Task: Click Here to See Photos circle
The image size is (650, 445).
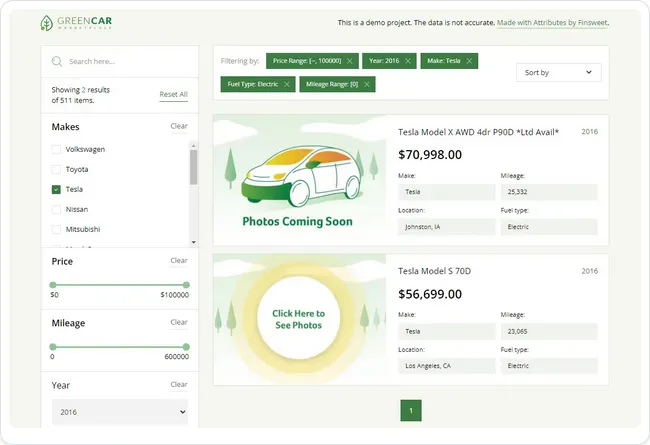Action: (x=298, y=319)
